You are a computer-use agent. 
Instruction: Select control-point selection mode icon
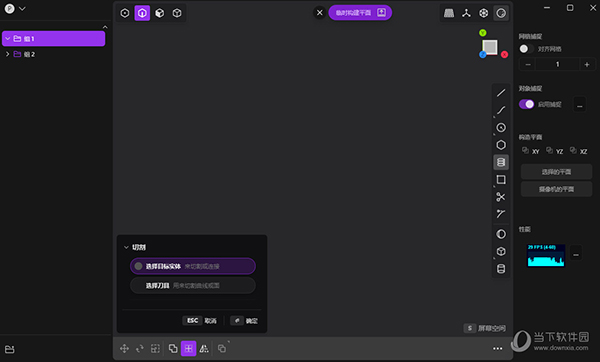(x=125, y=13)
